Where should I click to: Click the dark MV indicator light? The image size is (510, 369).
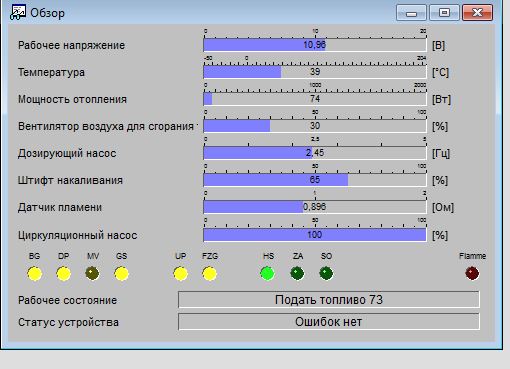click(x=92, y=274)
